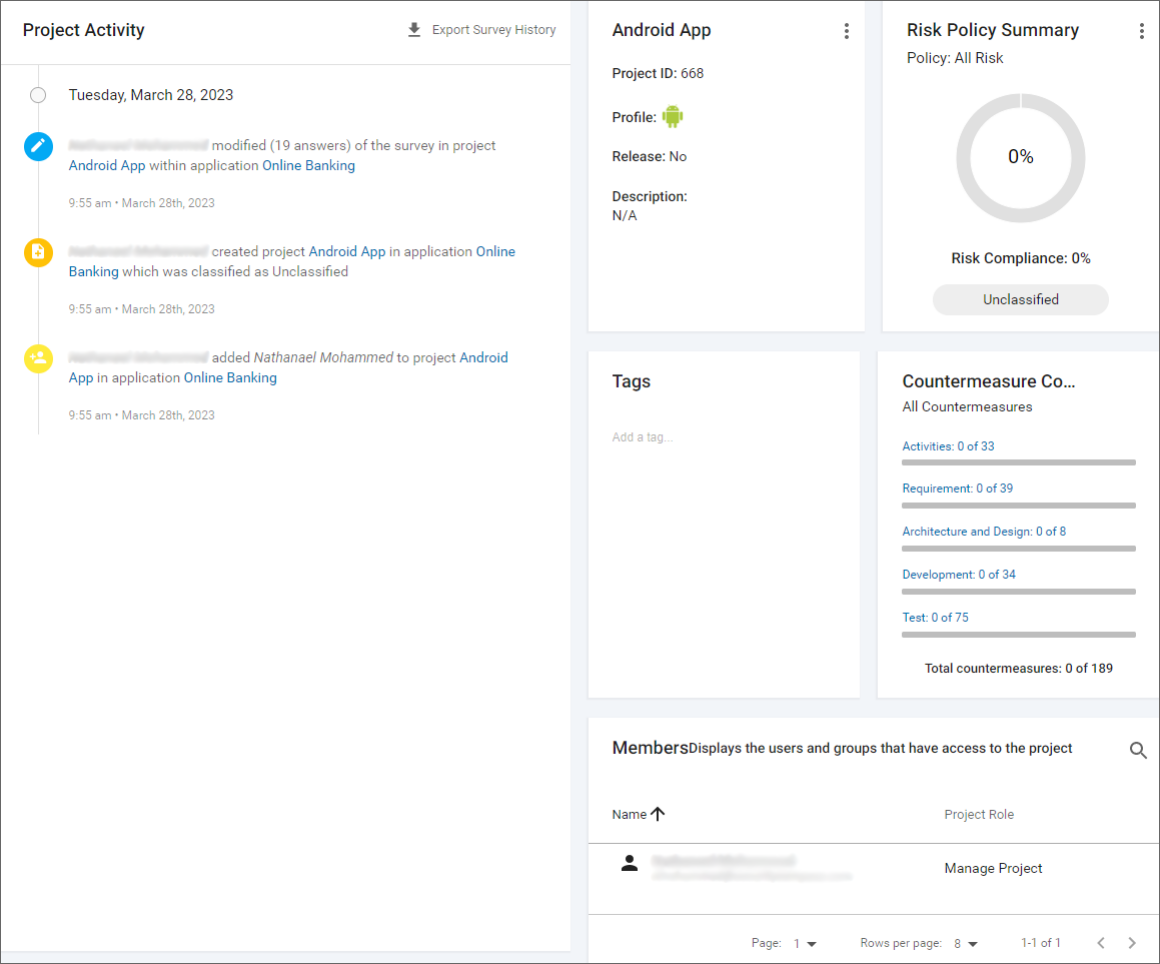Select the pencil edit icon in the activity timeline
The width and height of the screenshot is (1160, 964).
(x=38, y=146)
